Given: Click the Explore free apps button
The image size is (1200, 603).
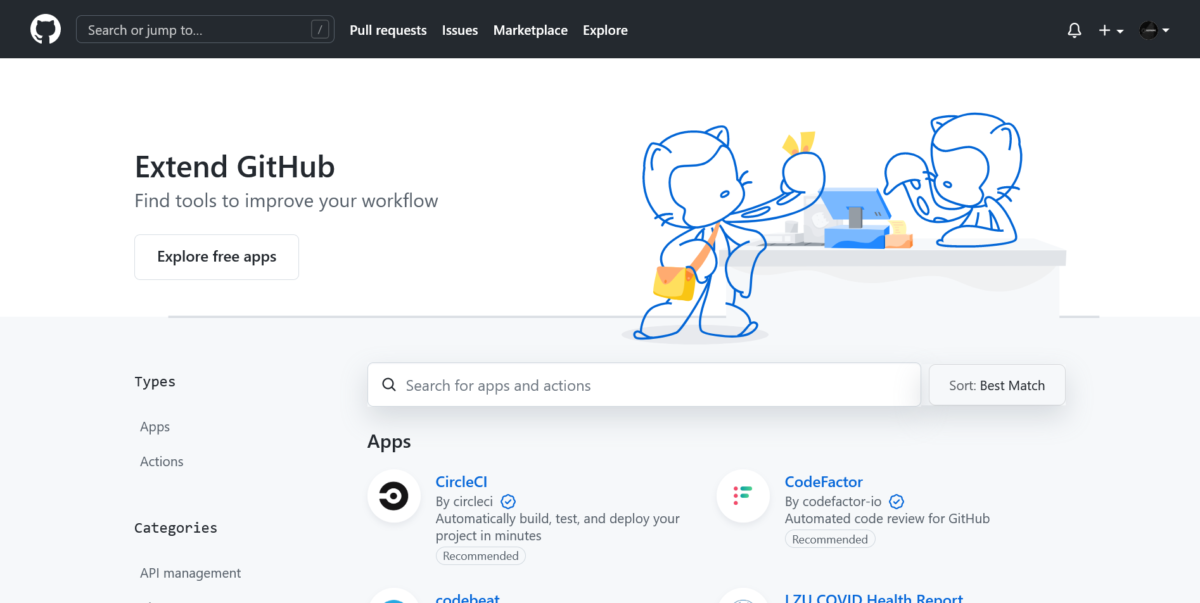Looking at the screenshot, I should coord(216,257).
